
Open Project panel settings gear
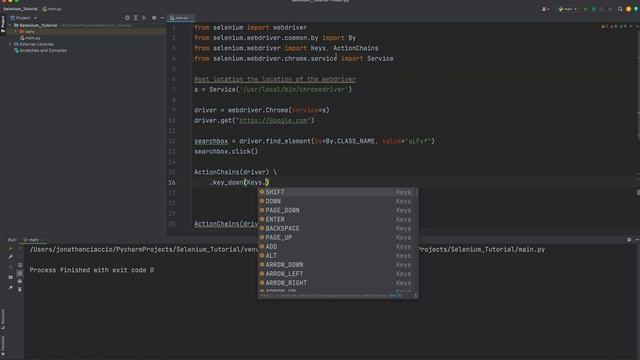click(154, 18)
